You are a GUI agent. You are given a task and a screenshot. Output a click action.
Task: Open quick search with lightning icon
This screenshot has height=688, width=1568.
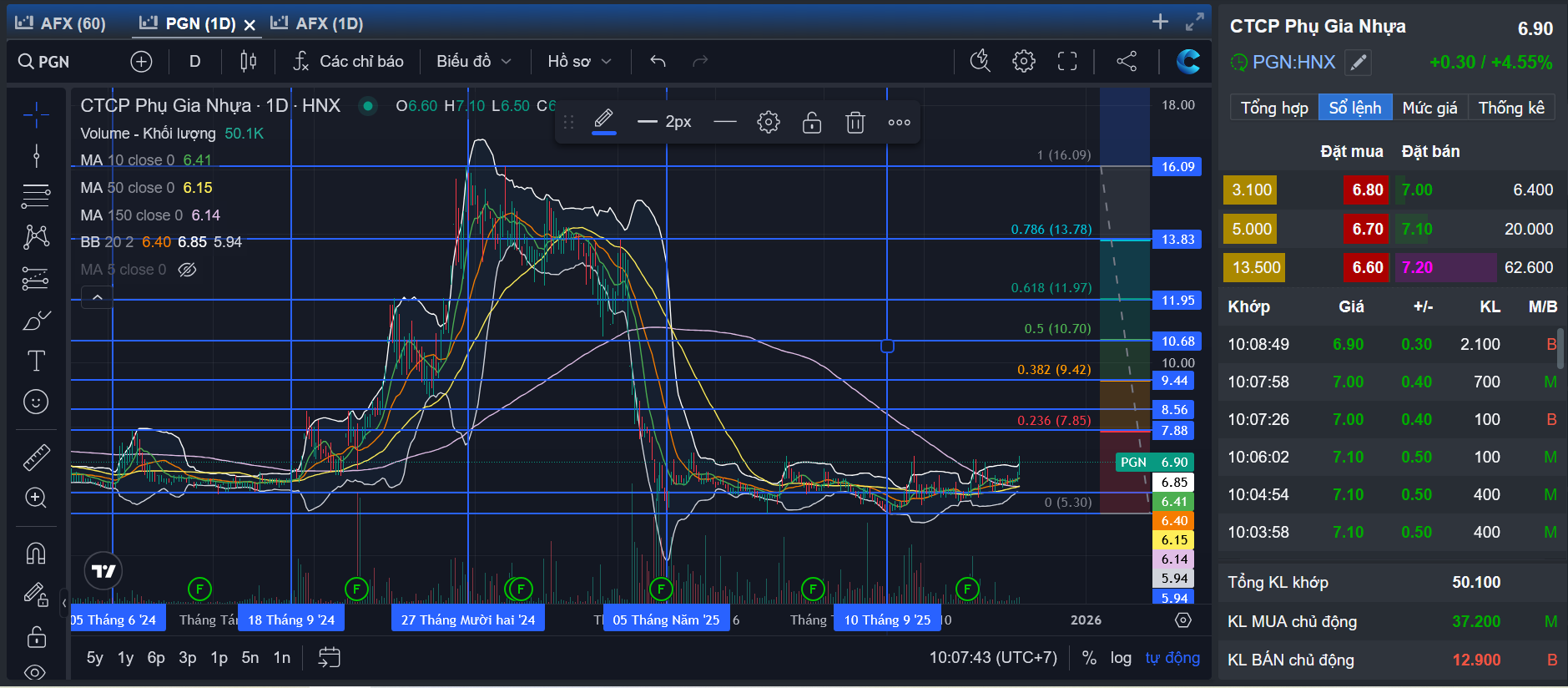coord(980,61)
